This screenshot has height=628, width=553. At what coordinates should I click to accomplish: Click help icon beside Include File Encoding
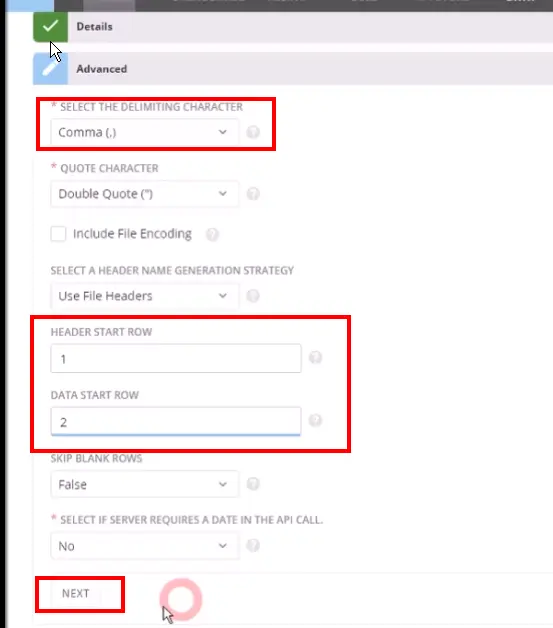tap(212, 234)
